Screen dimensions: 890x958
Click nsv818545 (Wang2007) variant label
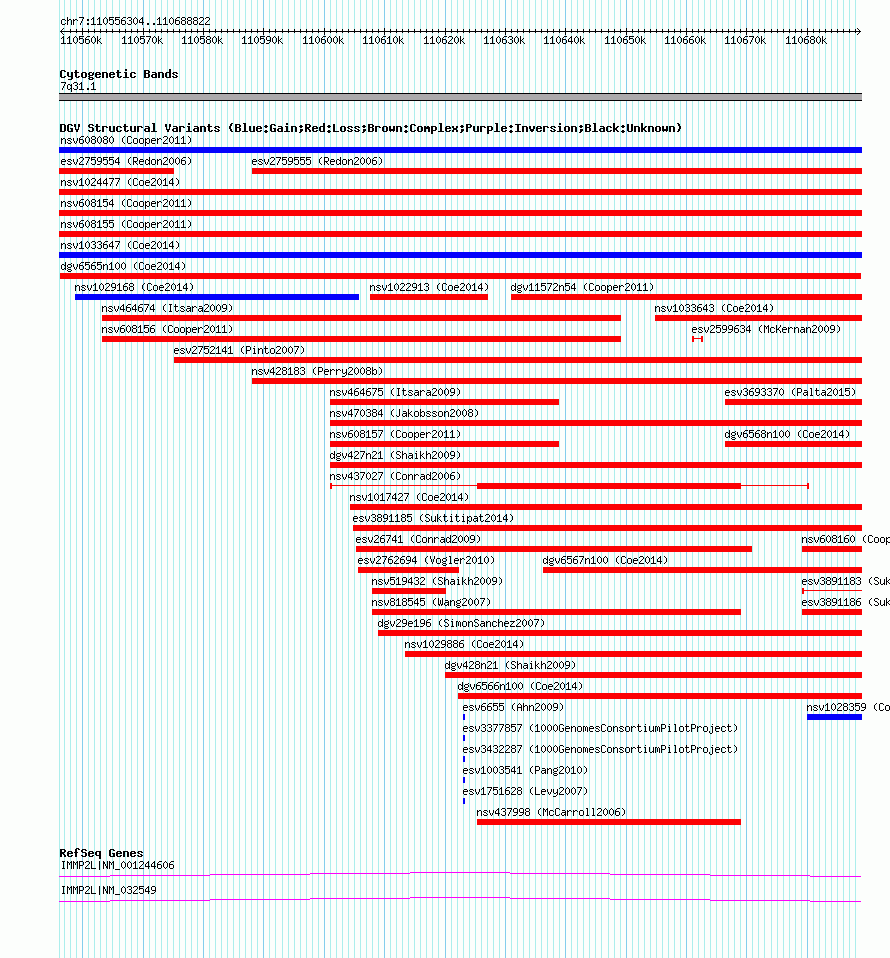[x=431, y=602]
